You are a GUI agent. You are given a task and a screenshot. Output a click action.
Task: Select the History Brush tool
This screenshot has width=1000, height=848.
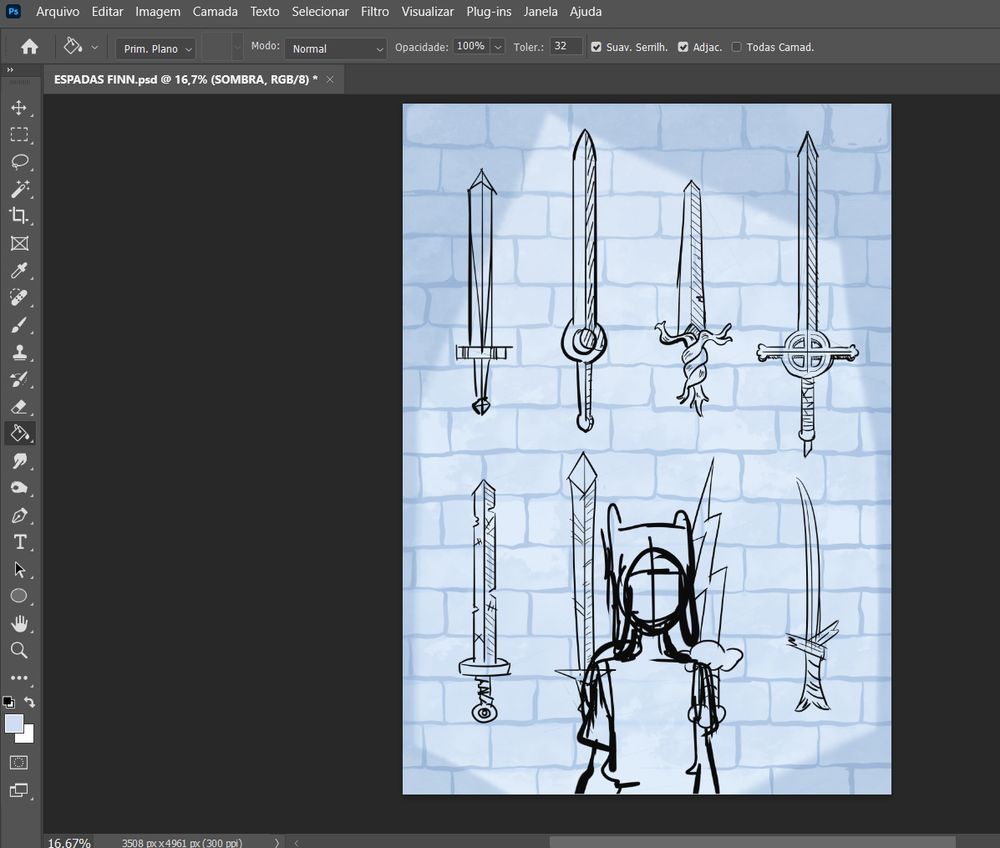coord(19,379)
